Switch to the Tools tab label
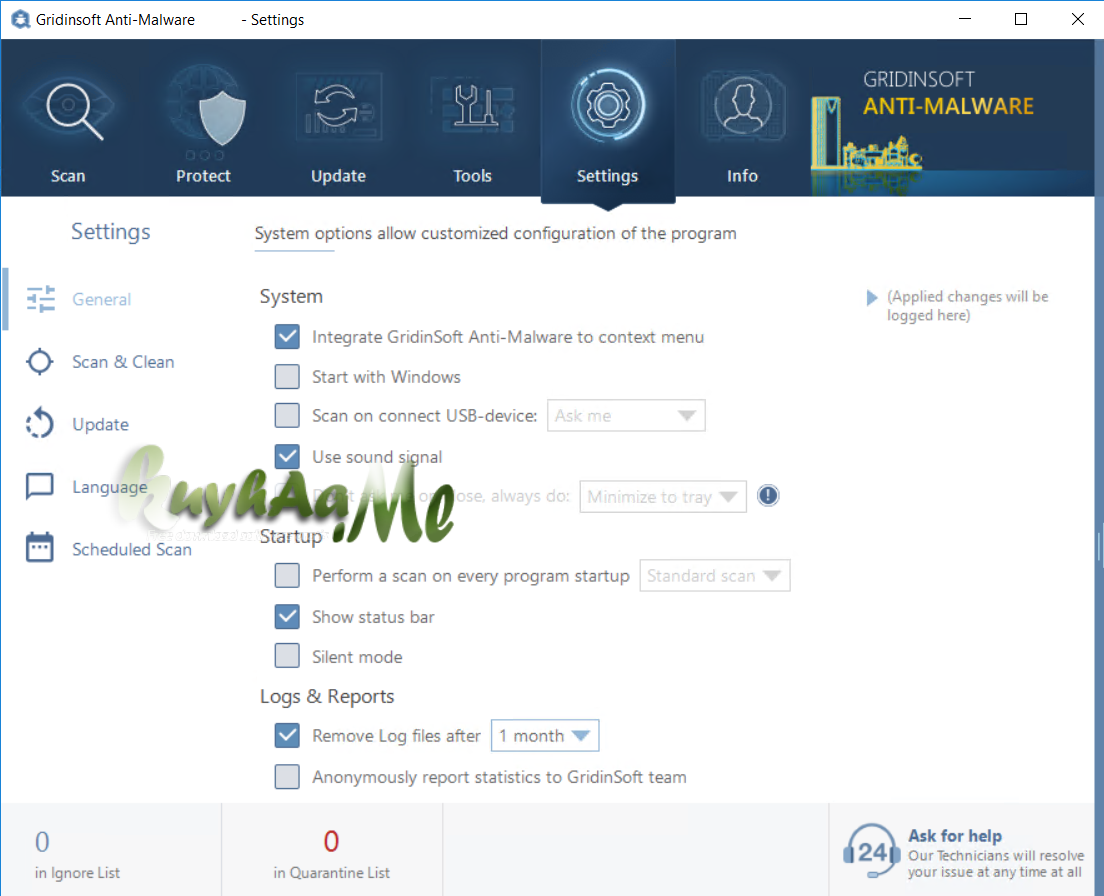Screen dimensions: 1104x896 [472, 176]
